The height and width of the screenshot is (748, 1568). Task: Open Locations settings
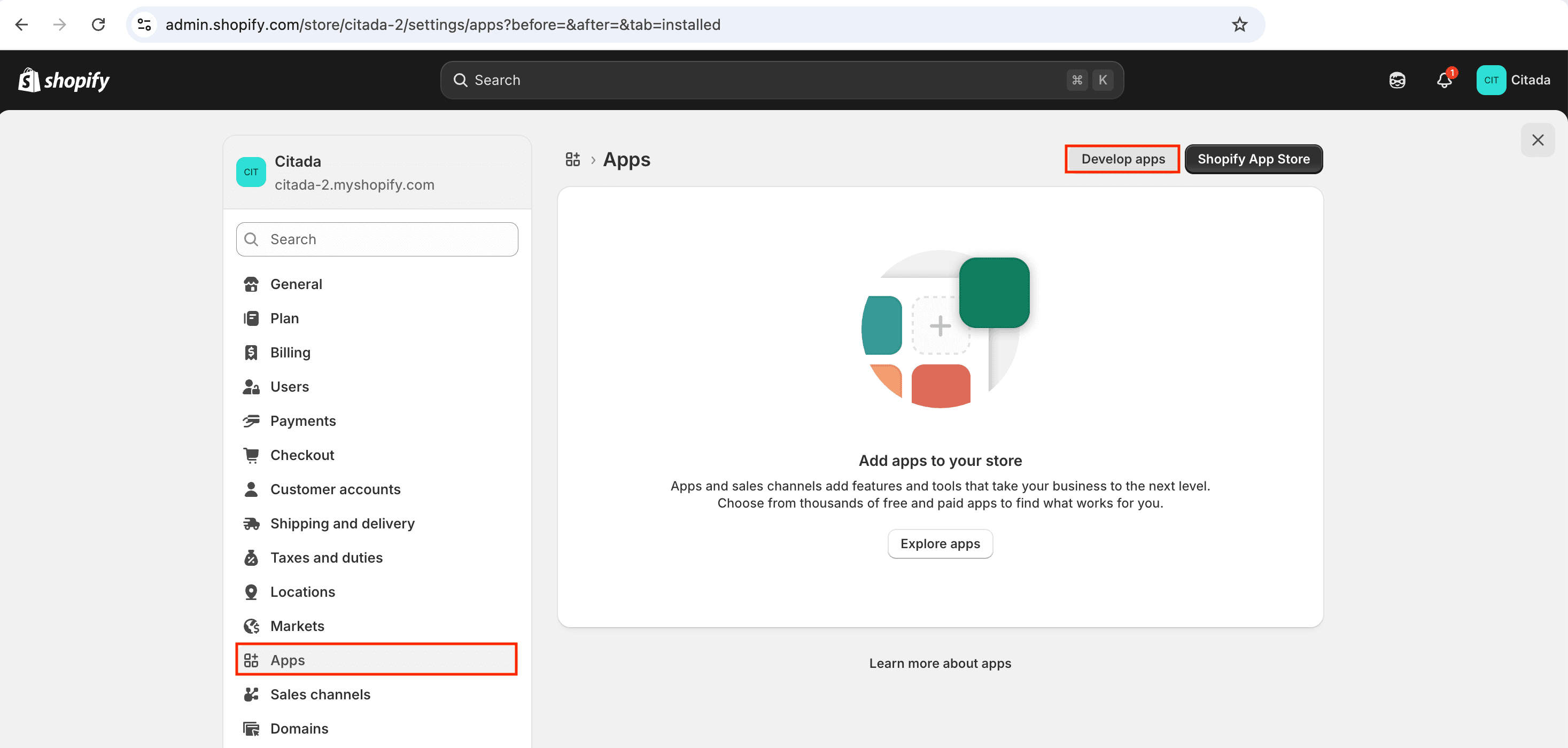click(377, 591)
